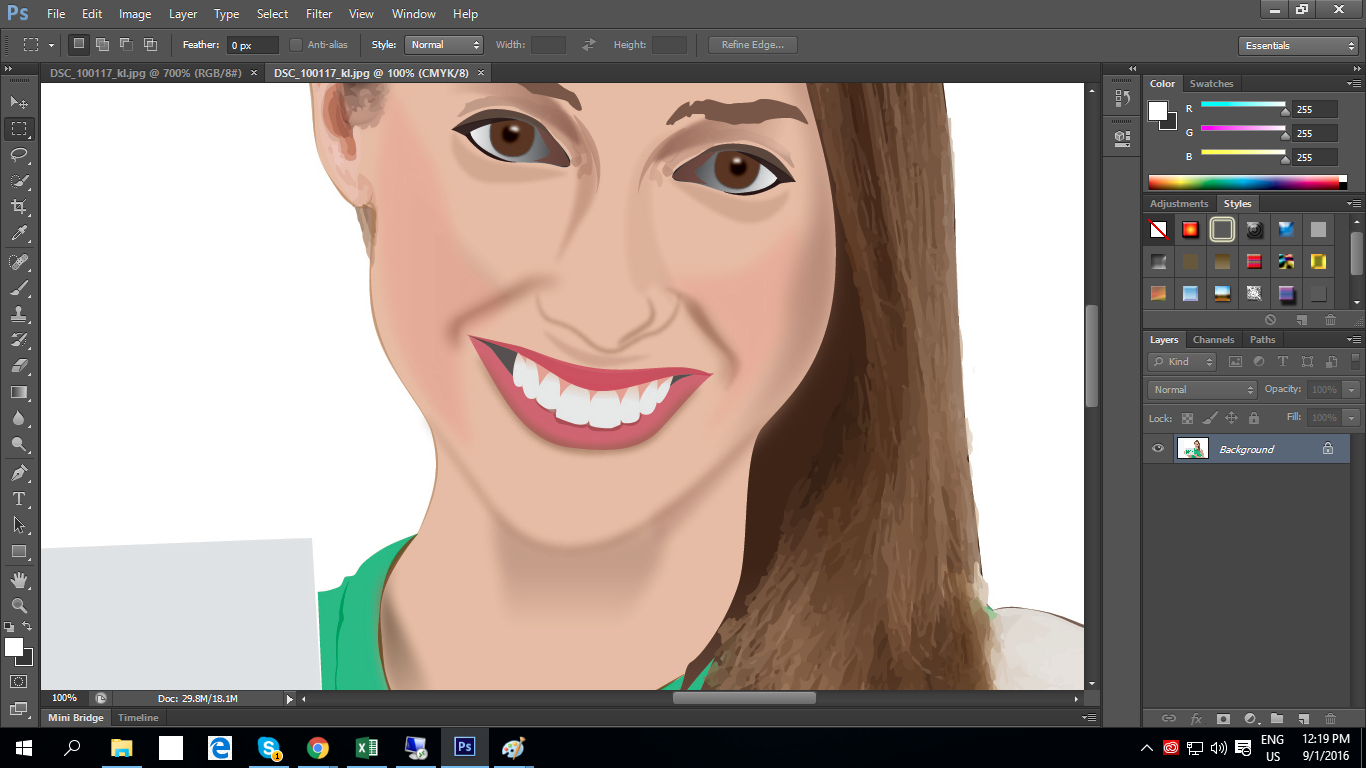
Task: Select the Brush tool
Action: pos(20,288)
